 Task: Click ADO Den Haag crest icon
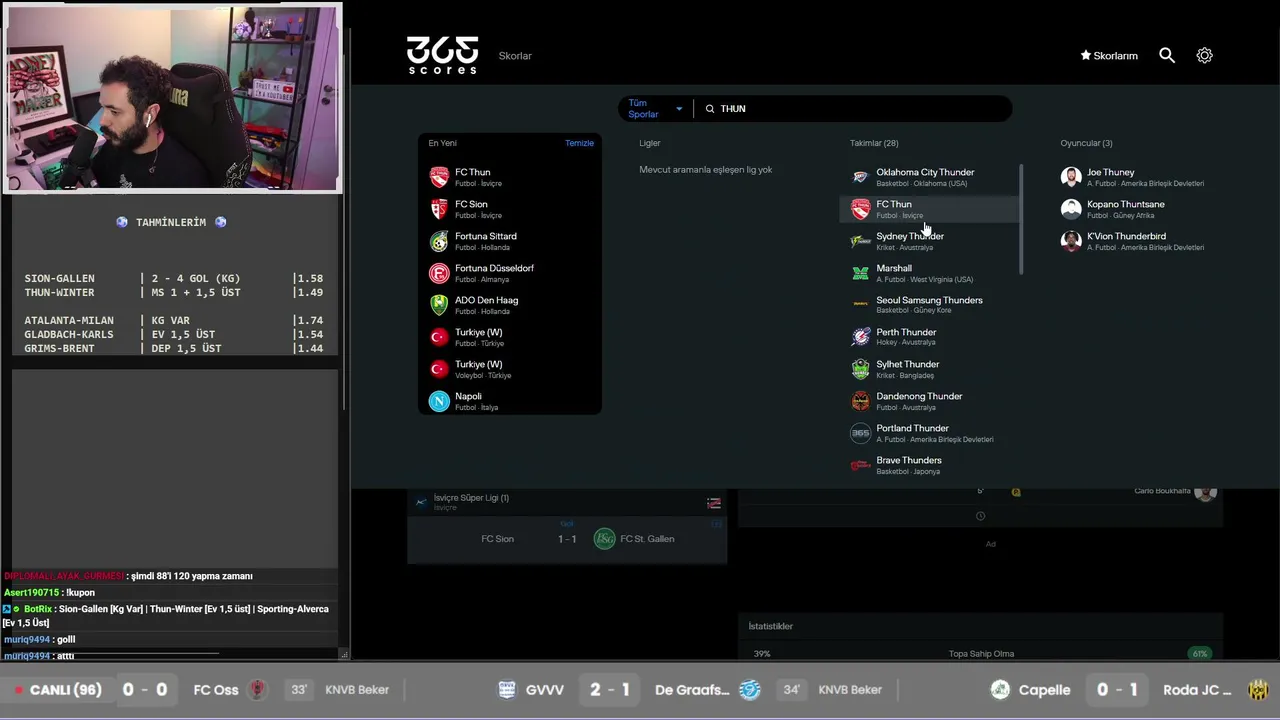pyautogui.click(x=439, y=305)
